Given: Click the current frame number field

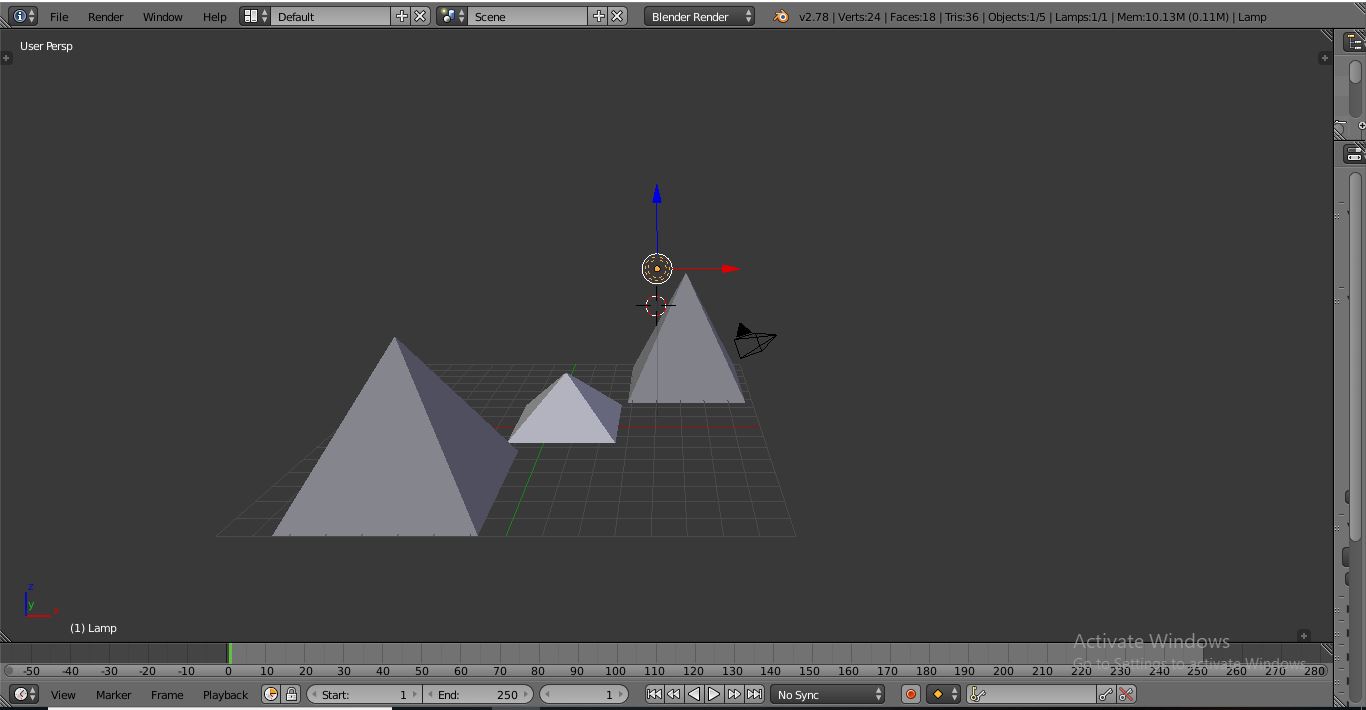Looking at the screenshot, I should 583,694.
